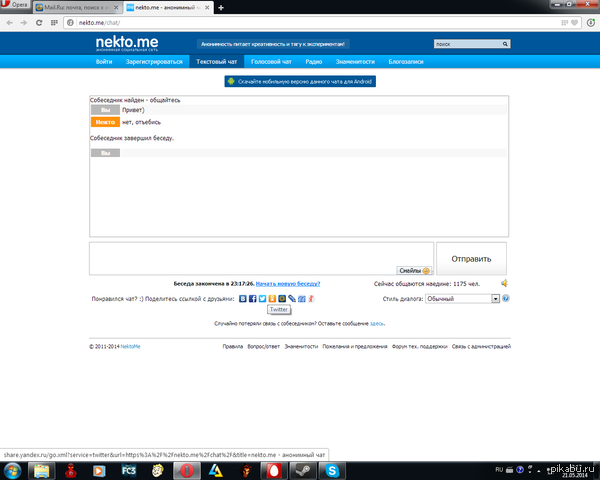Click the nekto.me logo

(x=125, y=43)
